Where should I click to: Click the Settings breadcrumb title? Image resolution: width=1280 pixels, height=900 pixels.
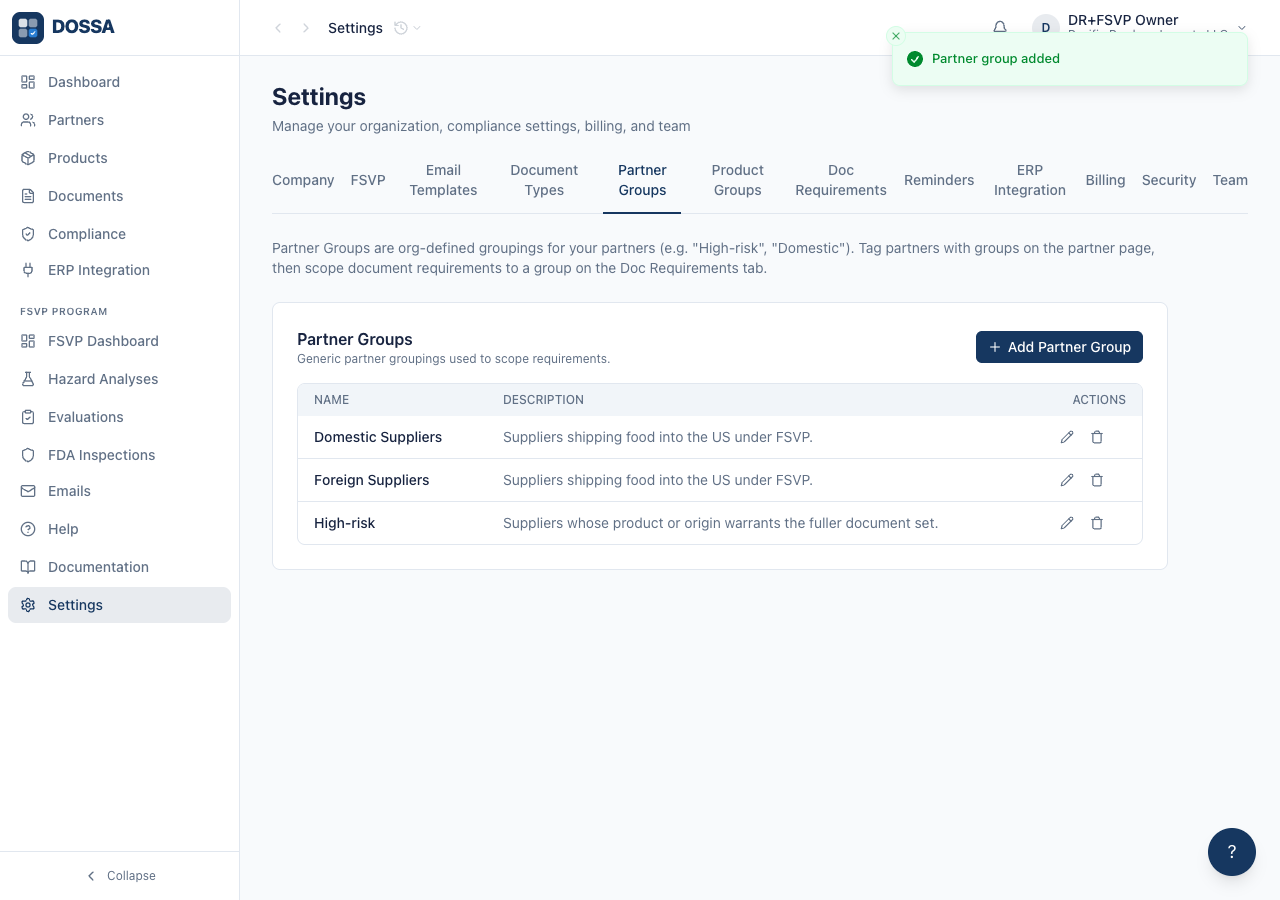tap(355, 28)
